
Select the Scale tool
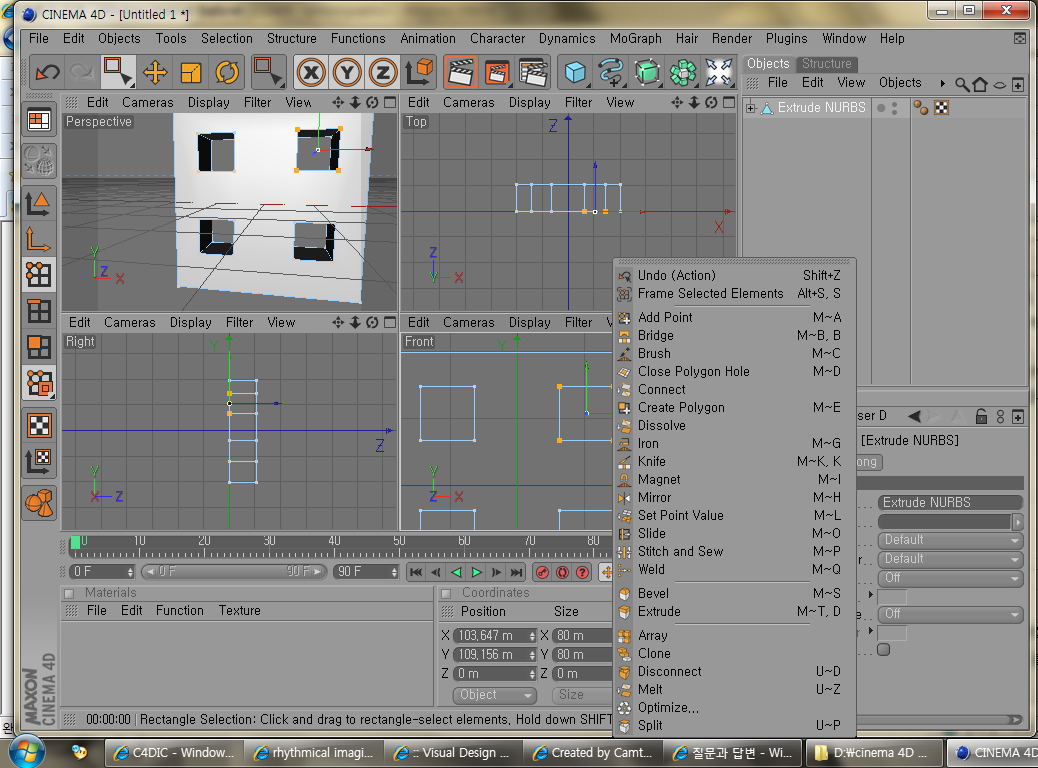[x=191, y=72]
